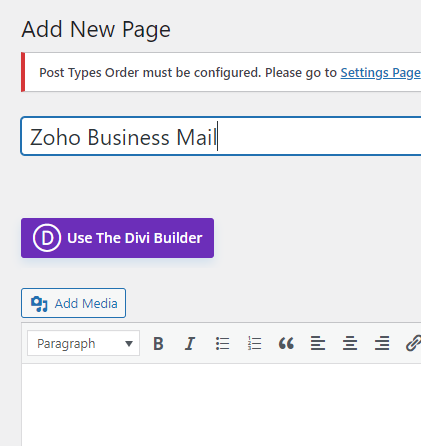The image size is (421, 446).
Task: Click the Post Types Order notice text
Action: pyautogui.click(x=188, y=73)
